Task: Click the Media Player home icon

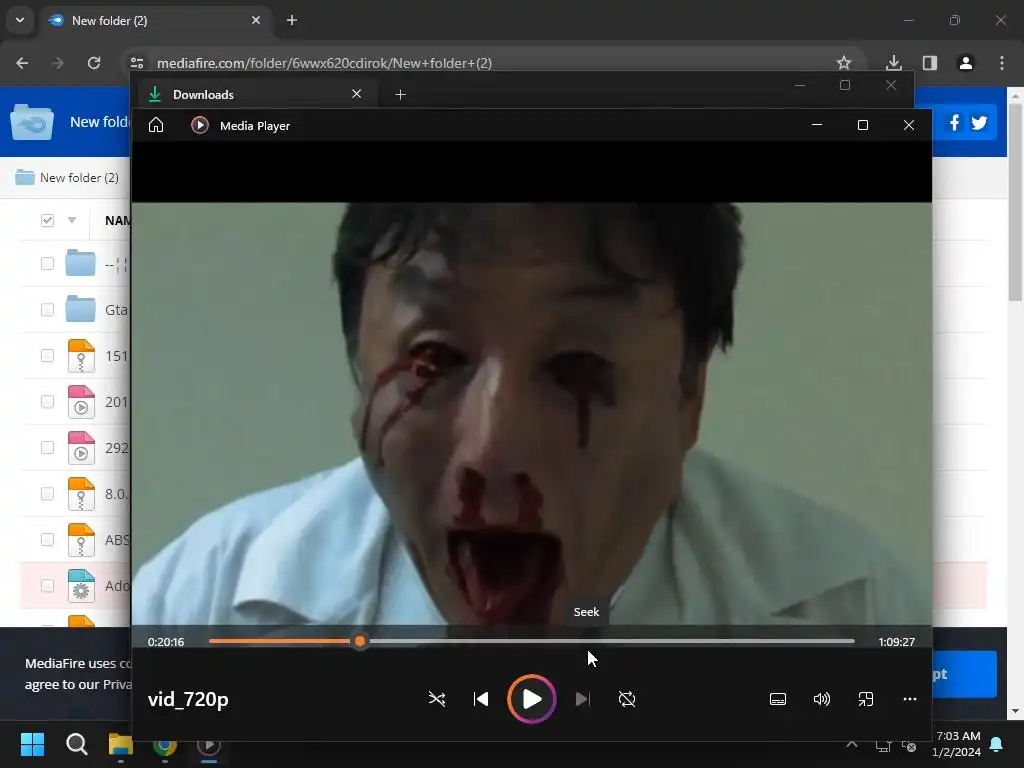Action: click(x=155, y=125)
